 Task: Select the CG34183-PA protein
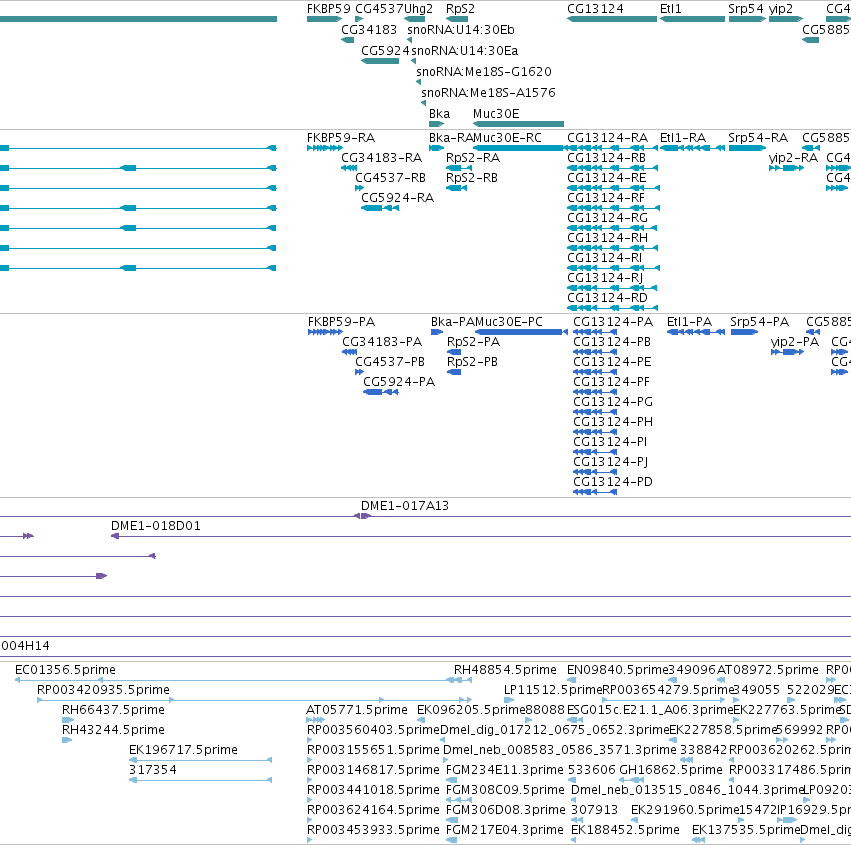pos(349,352)
